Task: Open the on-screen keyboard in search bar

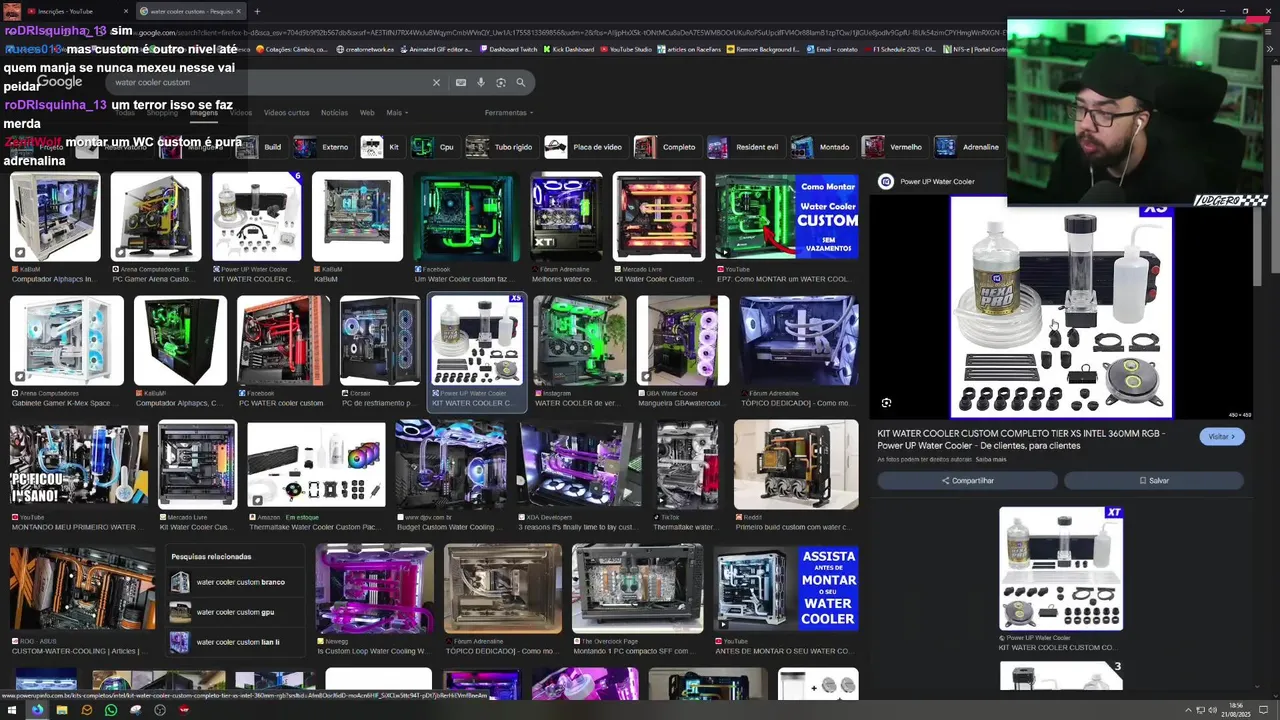Action: (461, 83)
